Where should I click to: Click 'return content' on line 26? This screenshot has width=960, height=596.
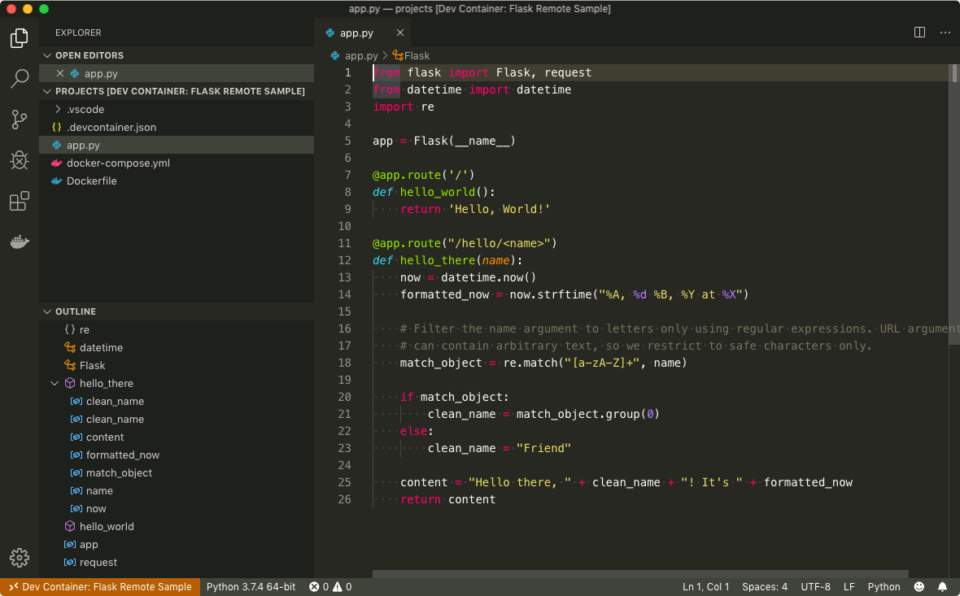[x=448, y=500]
